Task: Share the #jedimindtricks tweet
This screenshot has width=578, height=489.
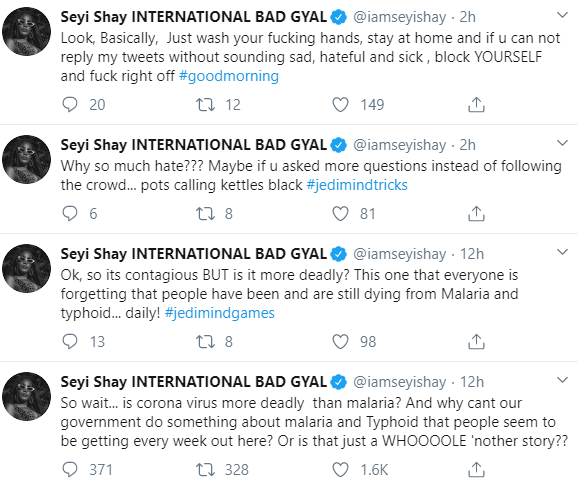Action: [x=476, y=214]
